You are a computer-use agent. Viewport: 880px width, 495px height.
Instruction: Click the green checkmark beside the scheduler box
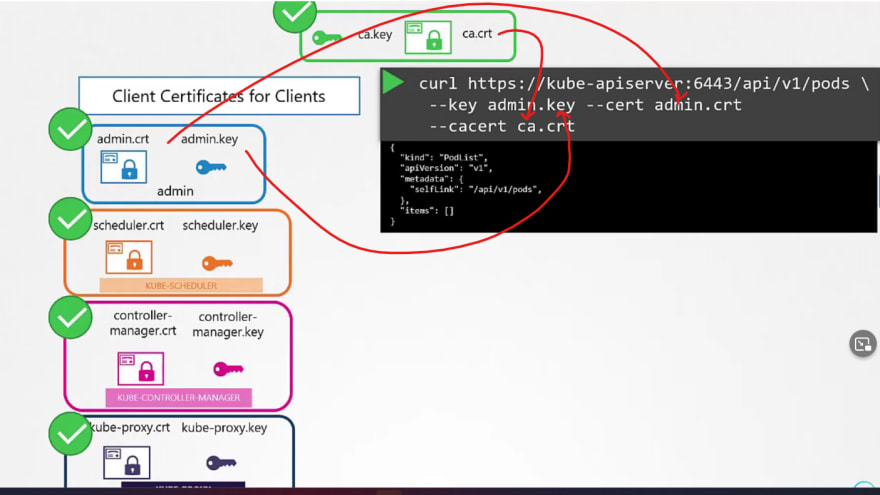70,219
